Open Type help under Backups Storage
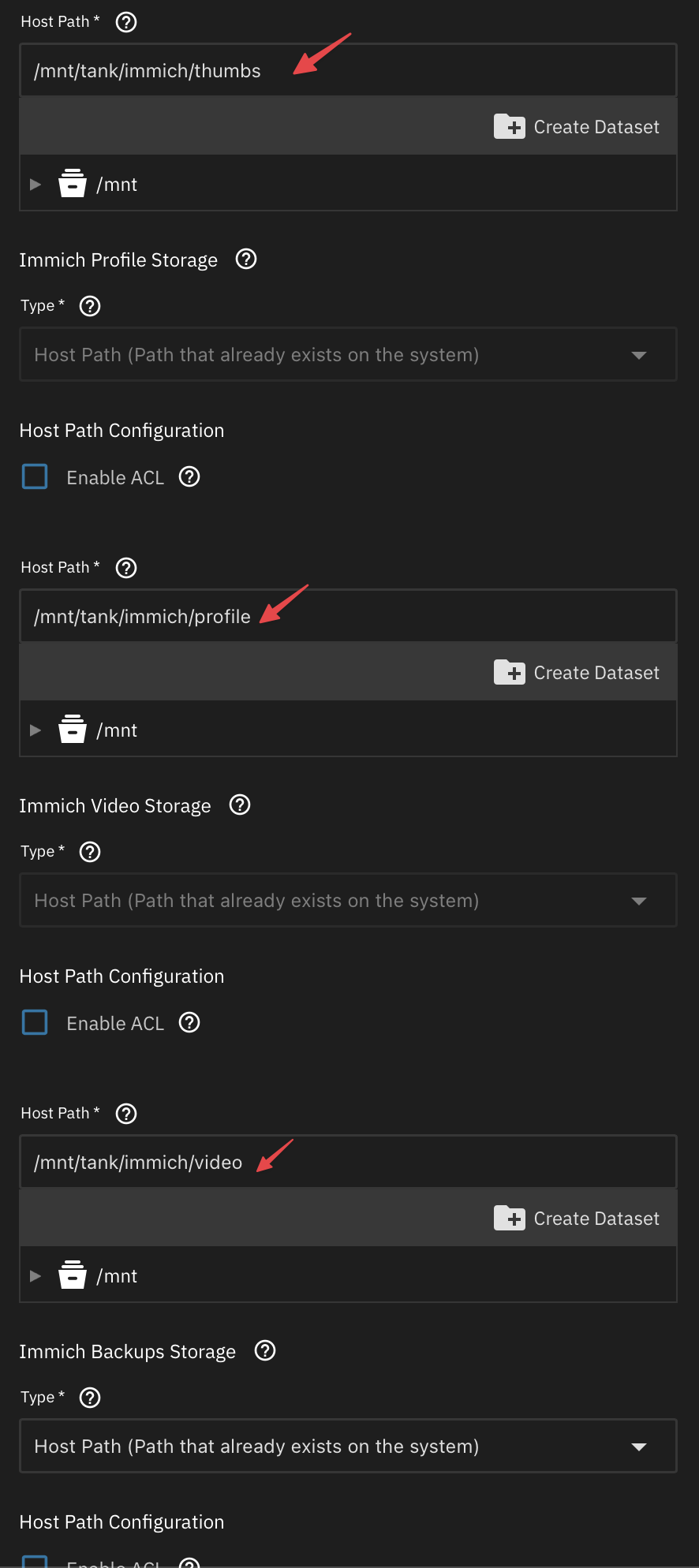This screenshot has width=699, height=1568. (x=91, y=1398)
